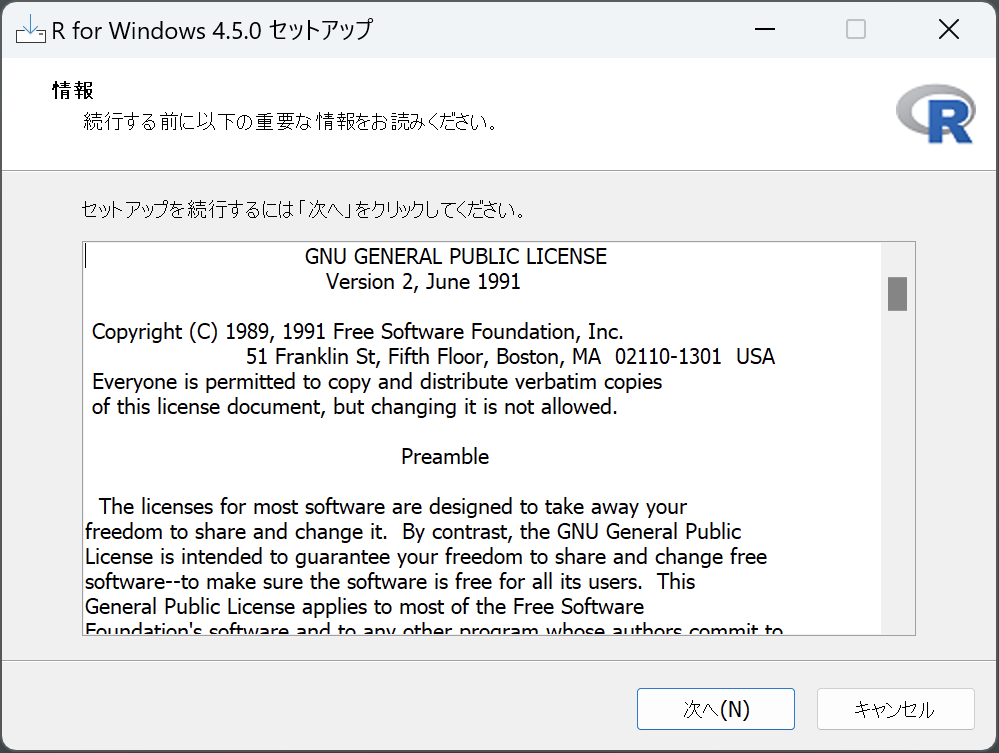
Task: Click the 'of this license document, but changing' line
Action: (355, 406)
